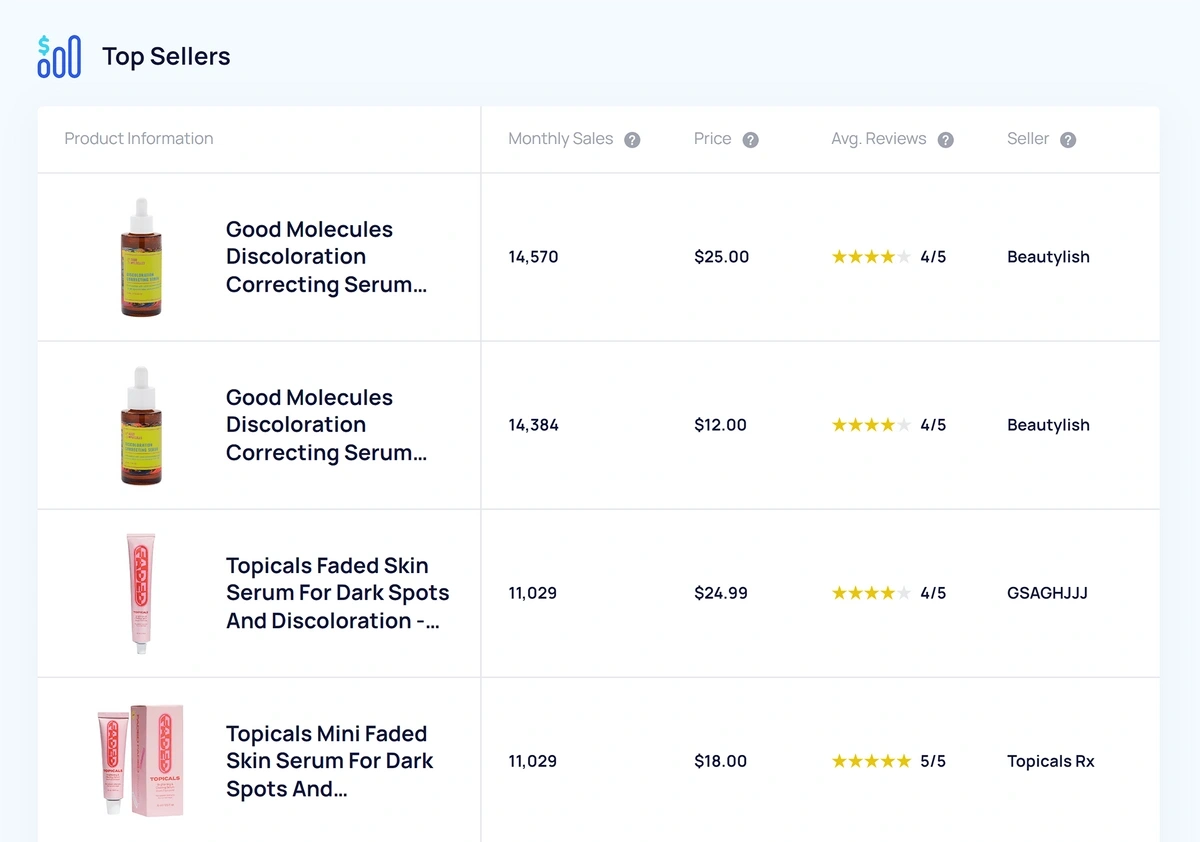1200x842 pixels.
Task: Open the Good Molecules product priced $25.00
Action: click(x=326, y=257)
